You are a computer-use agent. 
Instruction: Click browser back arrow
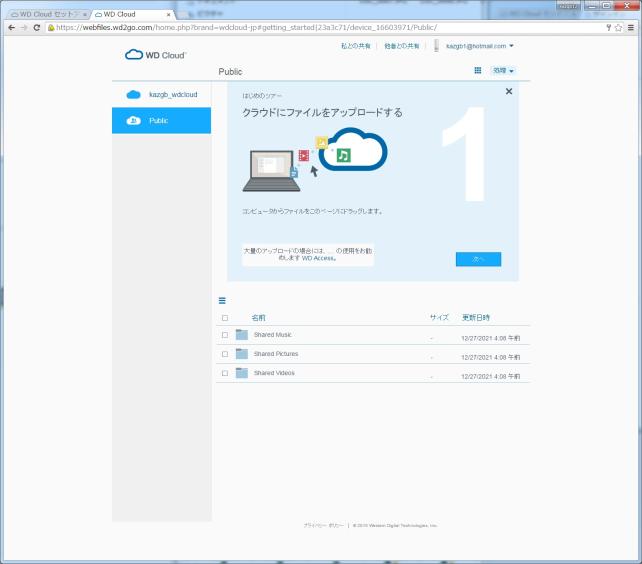click(11, 27)
